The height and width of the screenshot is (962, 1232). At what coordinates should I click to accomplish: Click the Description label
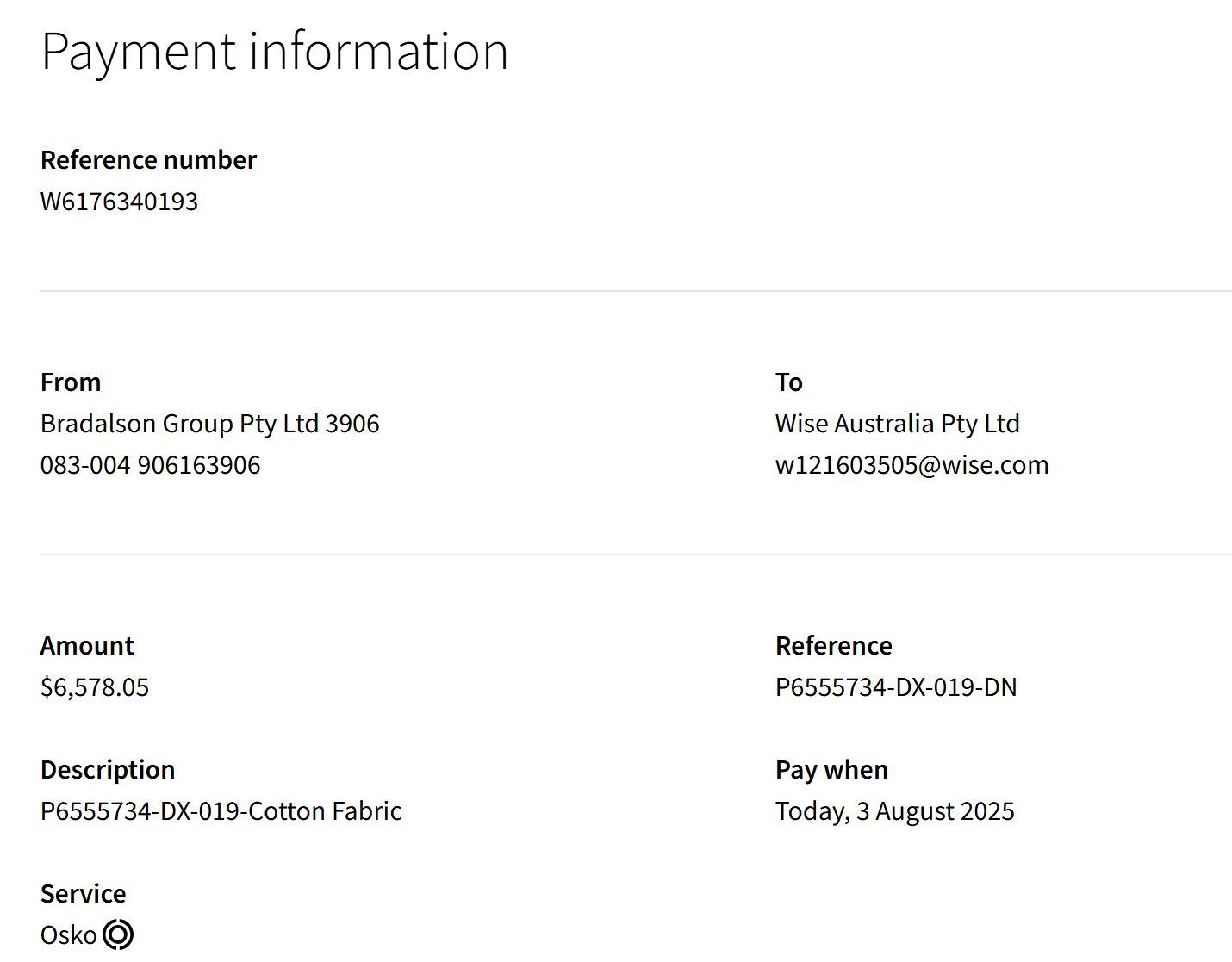tap(108, 770)
